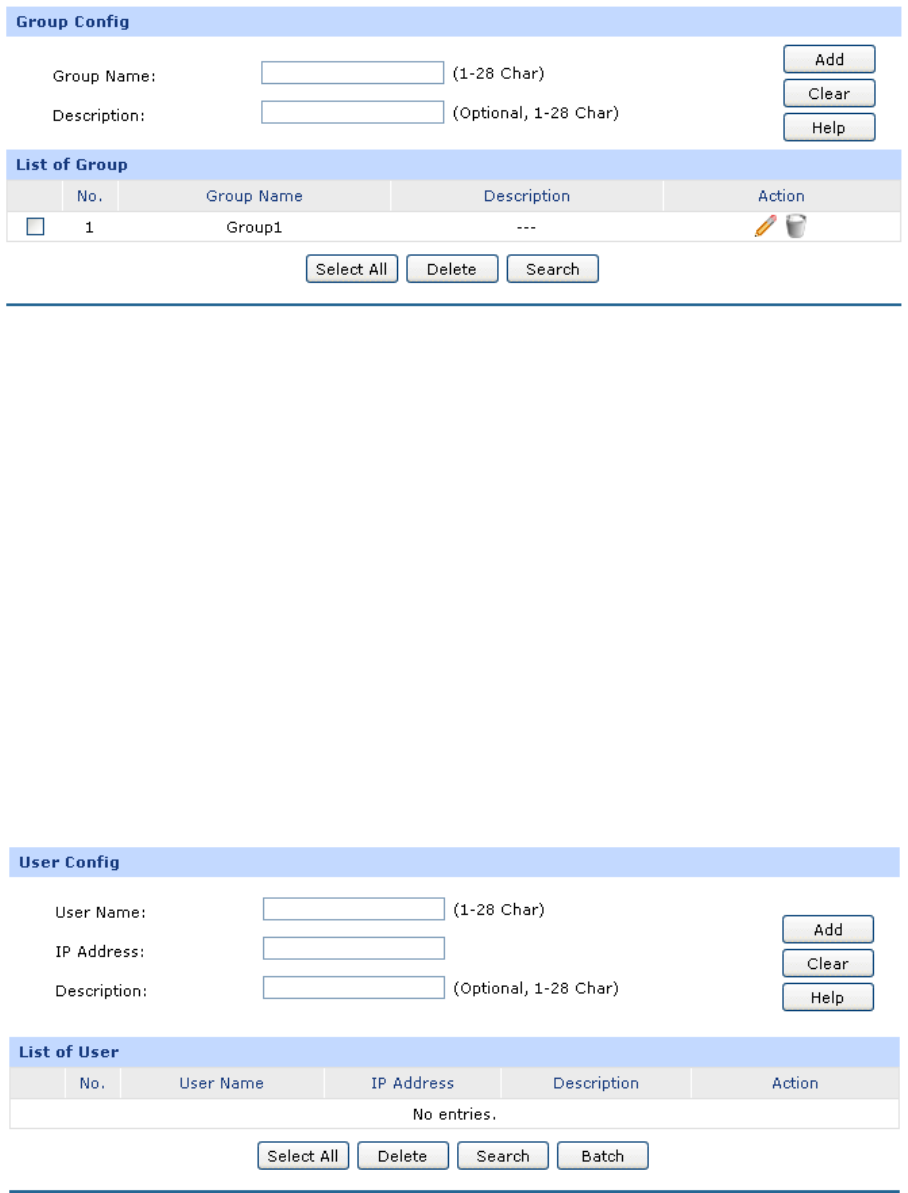Click Add in User Config
908x1193 pixels.
(828, 930)
